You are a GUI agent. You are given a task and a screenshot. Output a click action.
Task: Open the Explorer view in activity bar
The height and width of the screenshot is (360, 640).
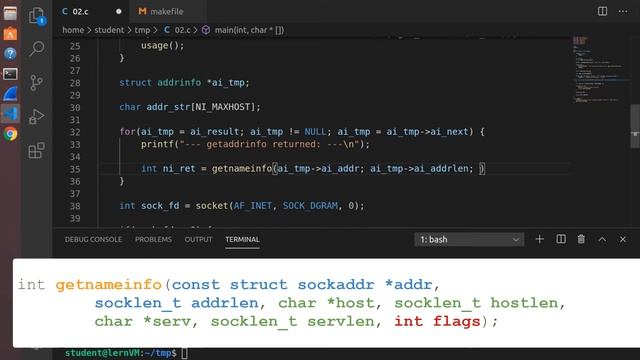tap(37, 16)
